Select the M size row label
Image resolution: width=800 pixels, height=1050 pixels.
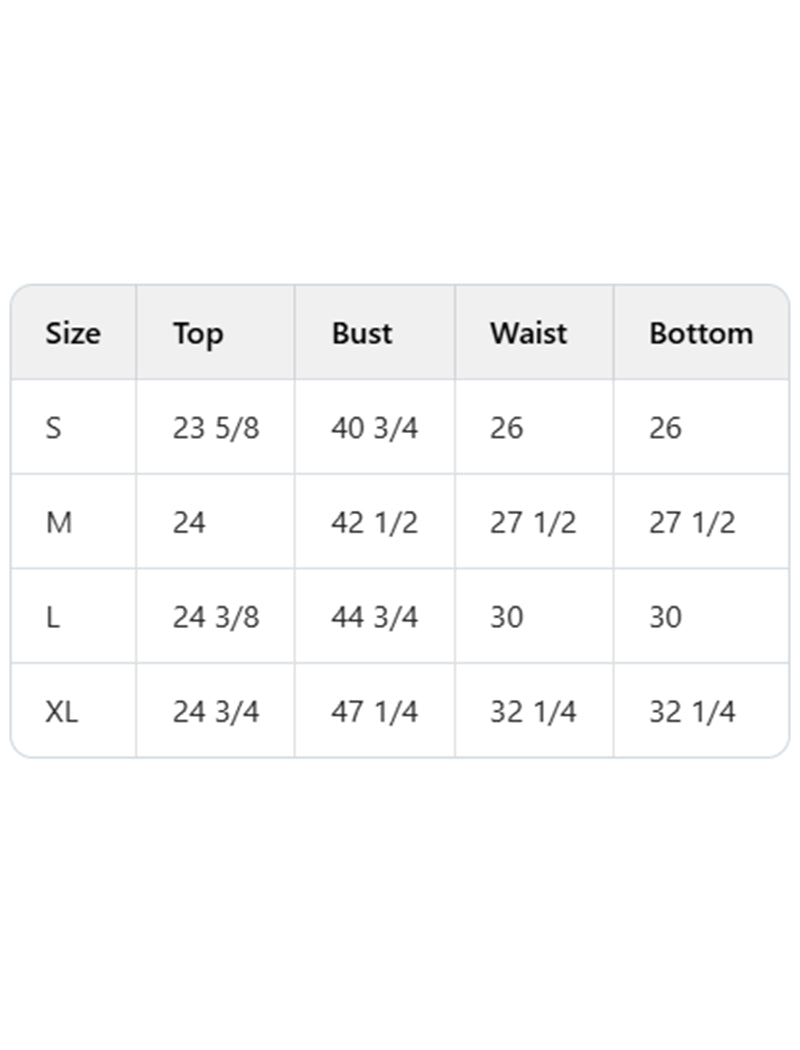(59, 522)
